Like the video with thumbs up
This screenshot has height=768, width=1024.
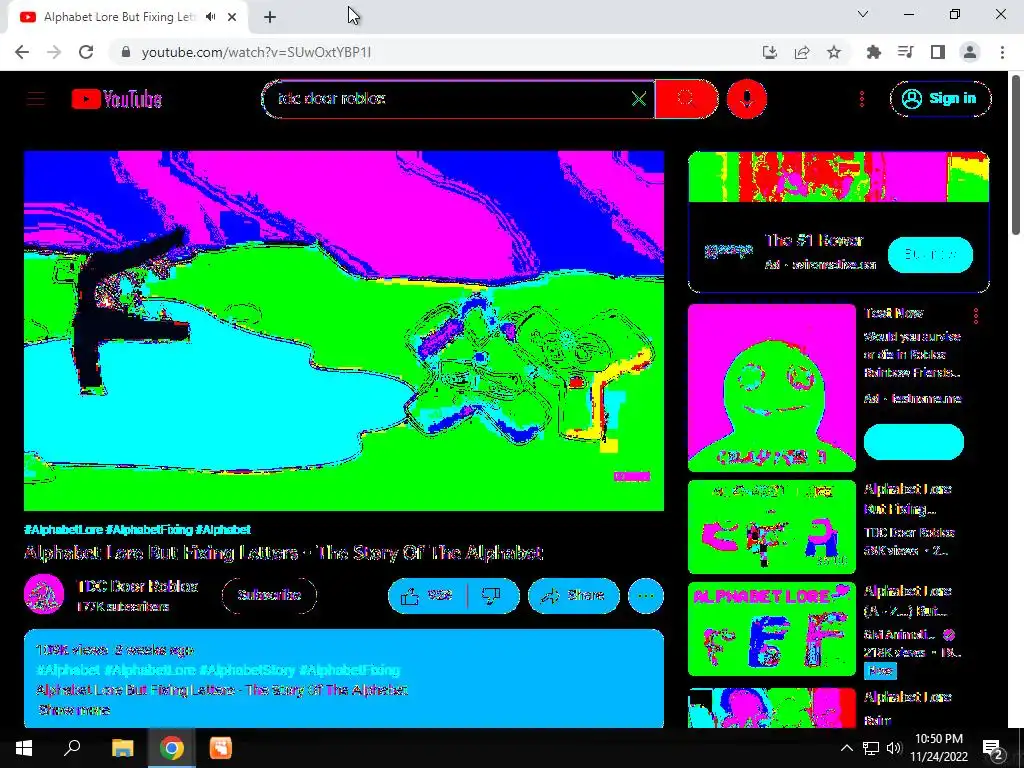[428, 596]
